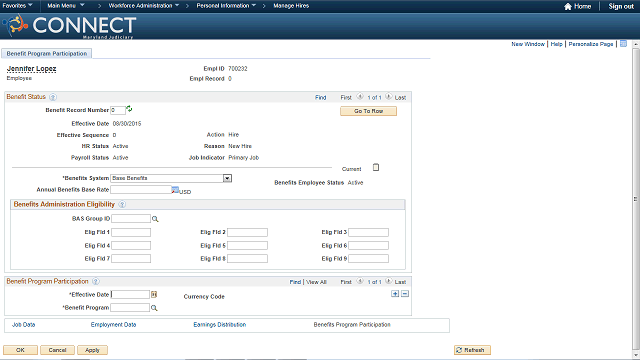This screenshot has width=640, height=360.
Task: Add a new Benefit Program Participation row
Action: pos(395,294)
